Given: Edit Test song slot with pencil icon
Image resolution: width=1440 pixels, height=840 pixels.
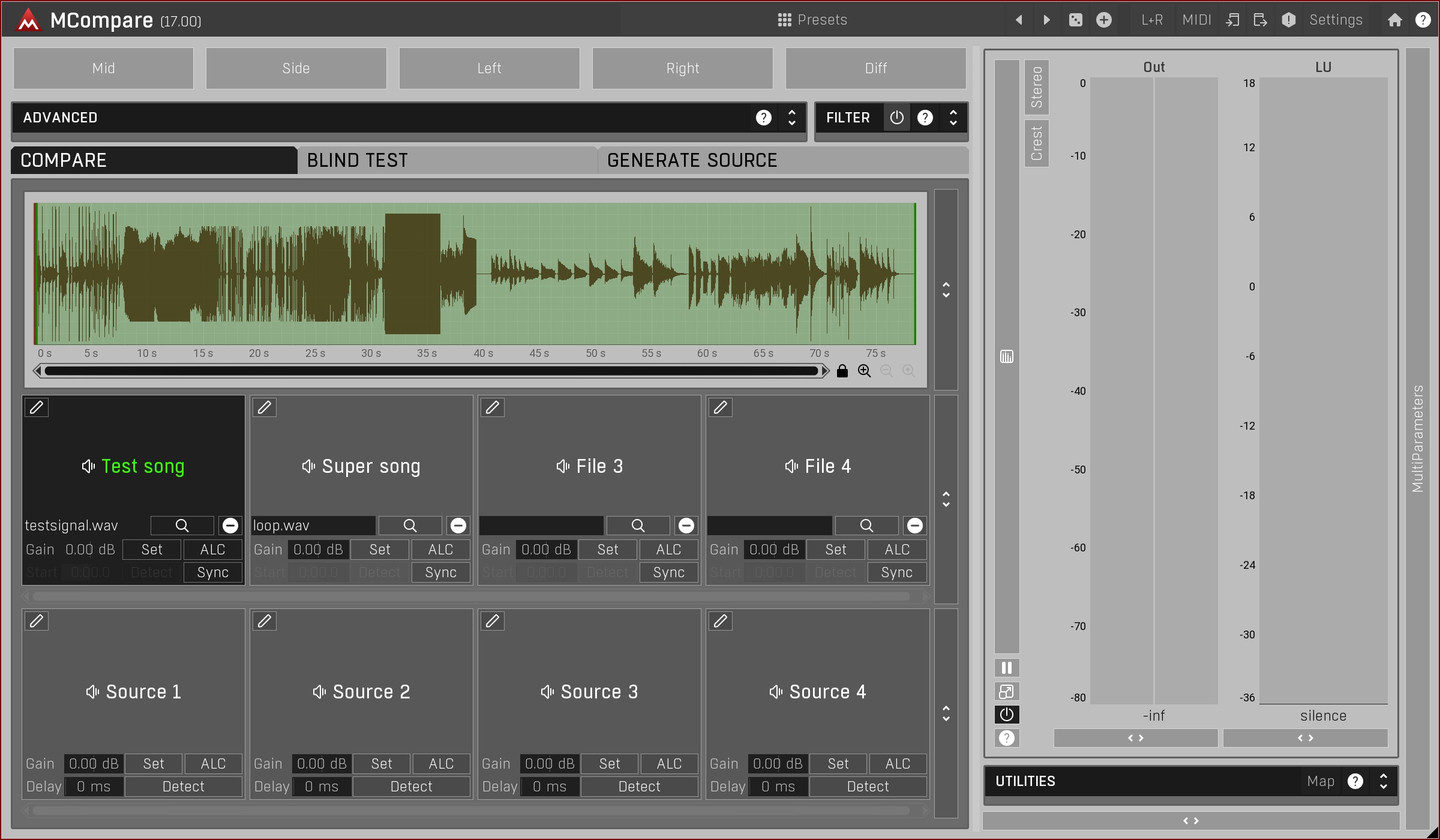Looking at the screenshot, I should [x=37, y=407].
